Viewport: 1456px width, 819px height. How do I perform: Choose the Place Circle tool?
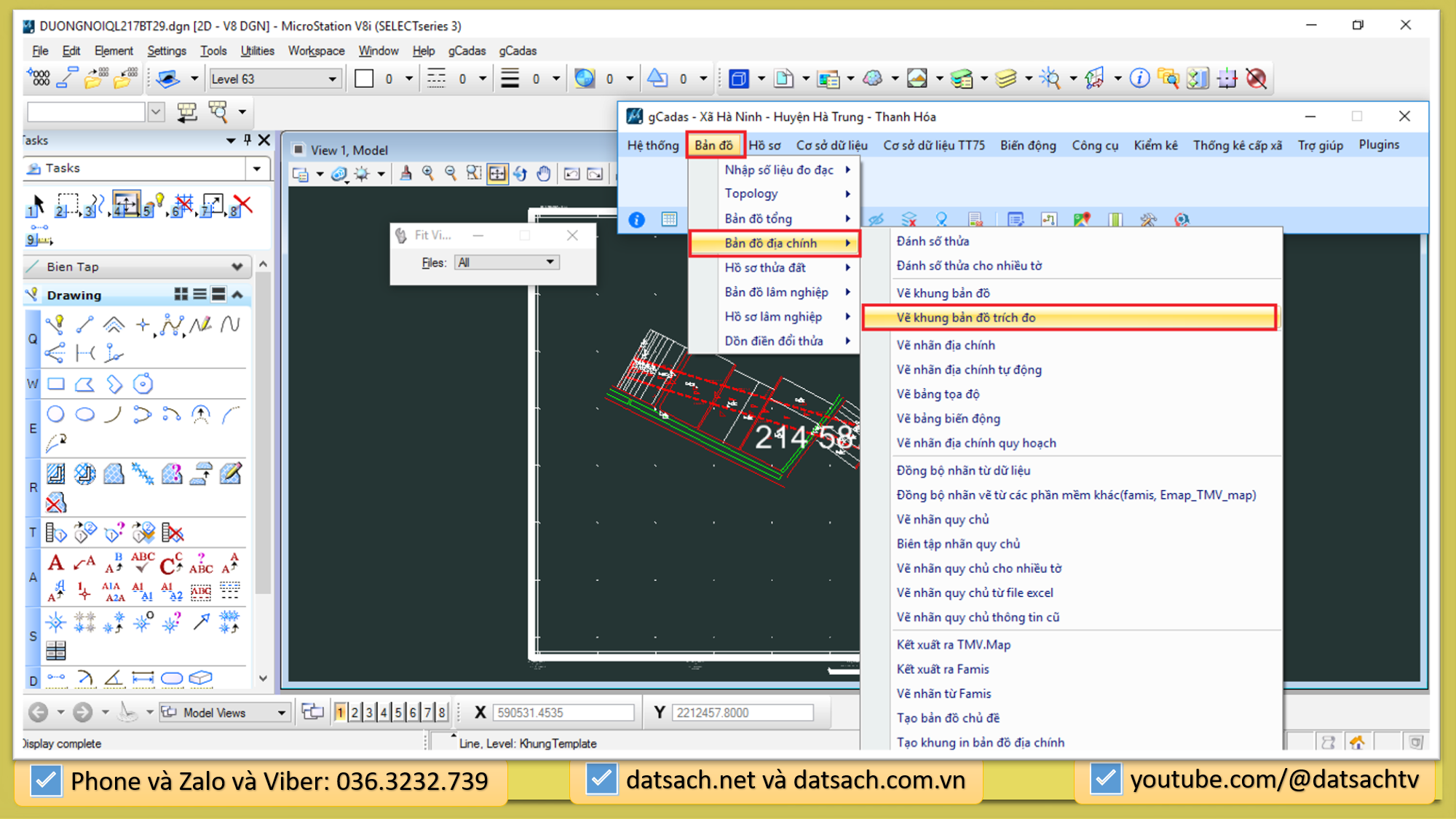coord(56,414)
